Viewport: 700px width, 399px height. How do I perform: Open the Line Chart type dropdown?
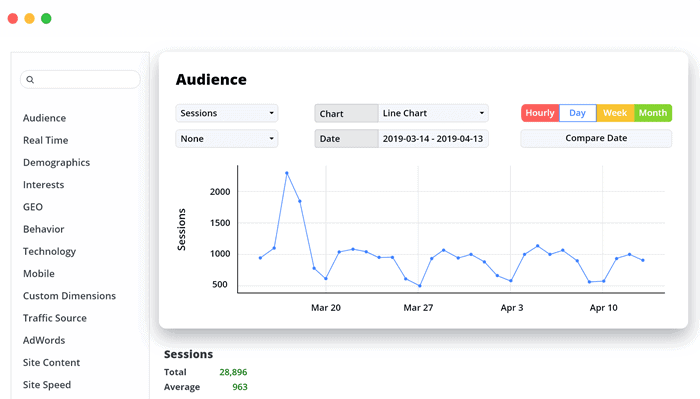[433, 113]
